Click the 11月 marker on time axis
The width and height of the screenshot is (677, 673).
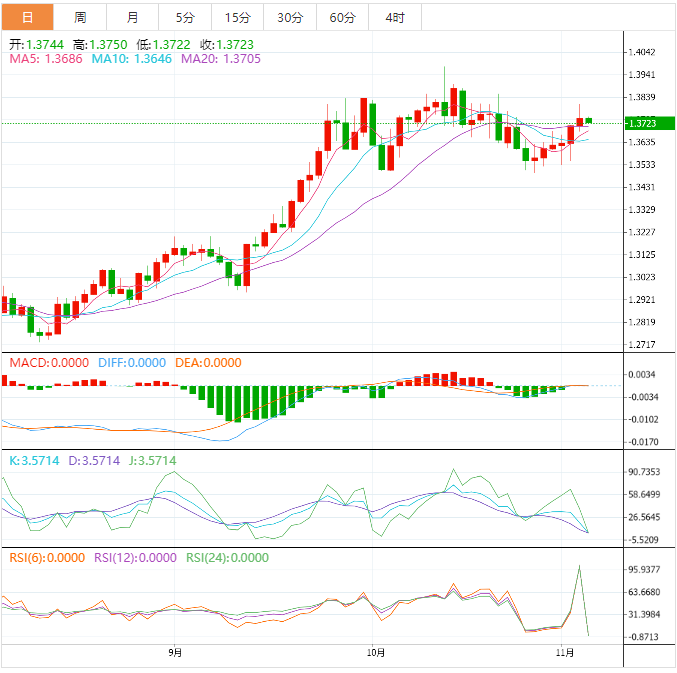[x=564, y=652]
